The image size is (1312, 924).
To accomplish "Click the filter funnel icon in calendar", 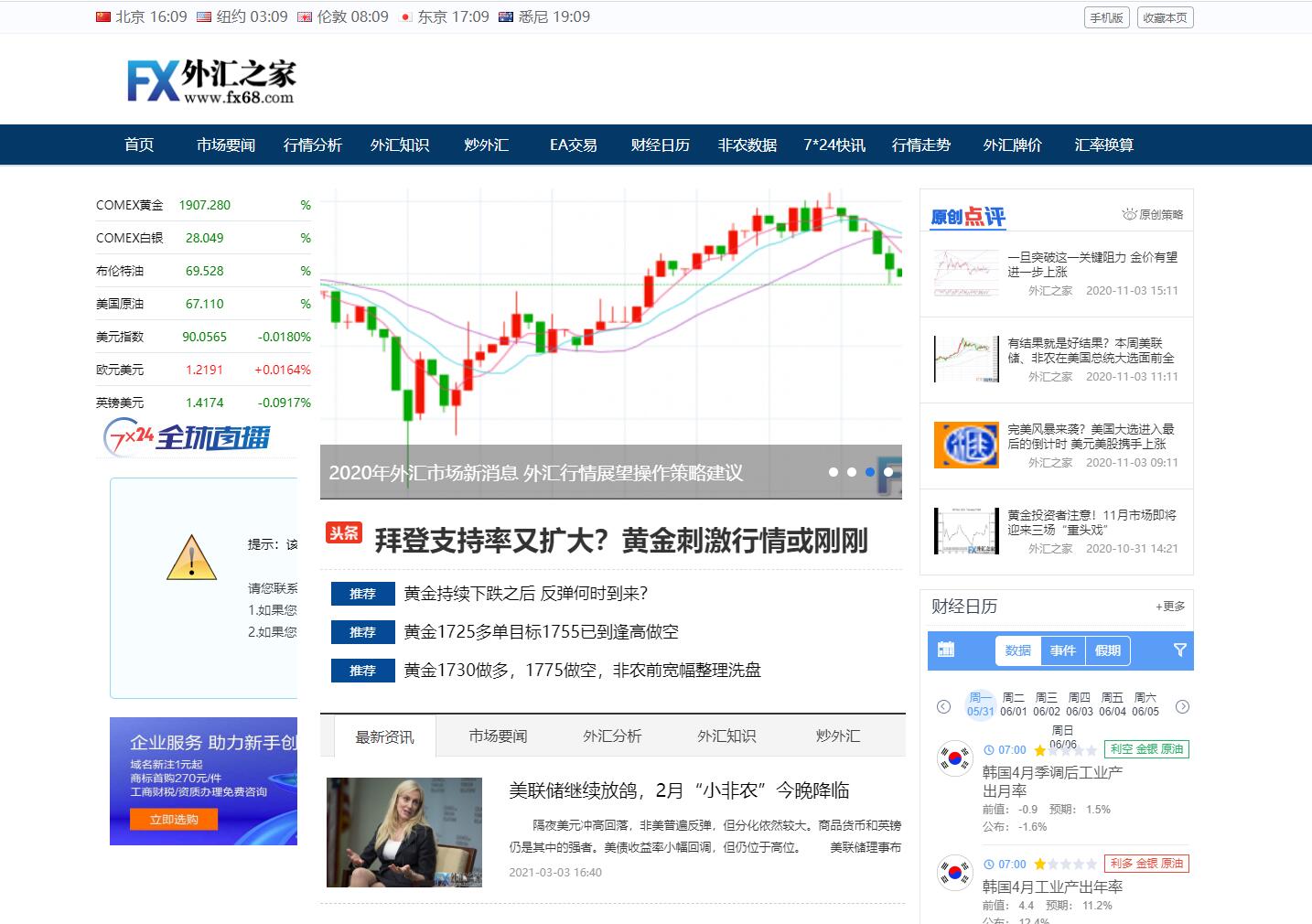I will pyautogui.click(x=1179, y=650).
